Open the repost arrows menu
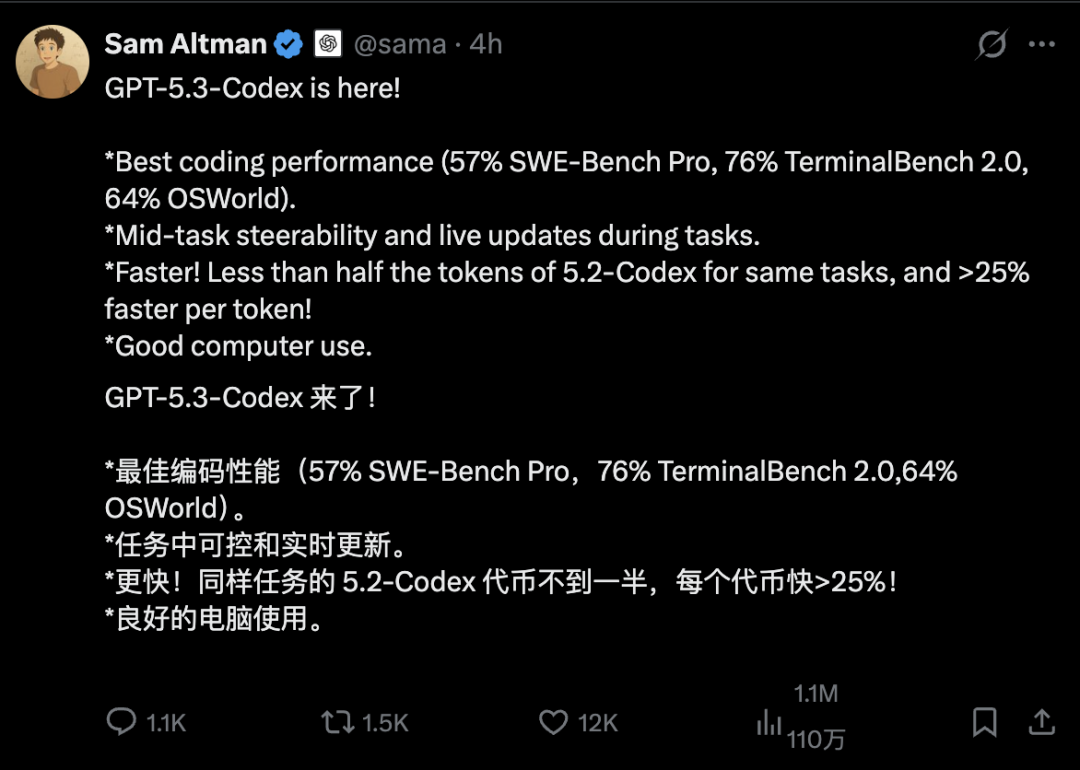 pos(337,722)
